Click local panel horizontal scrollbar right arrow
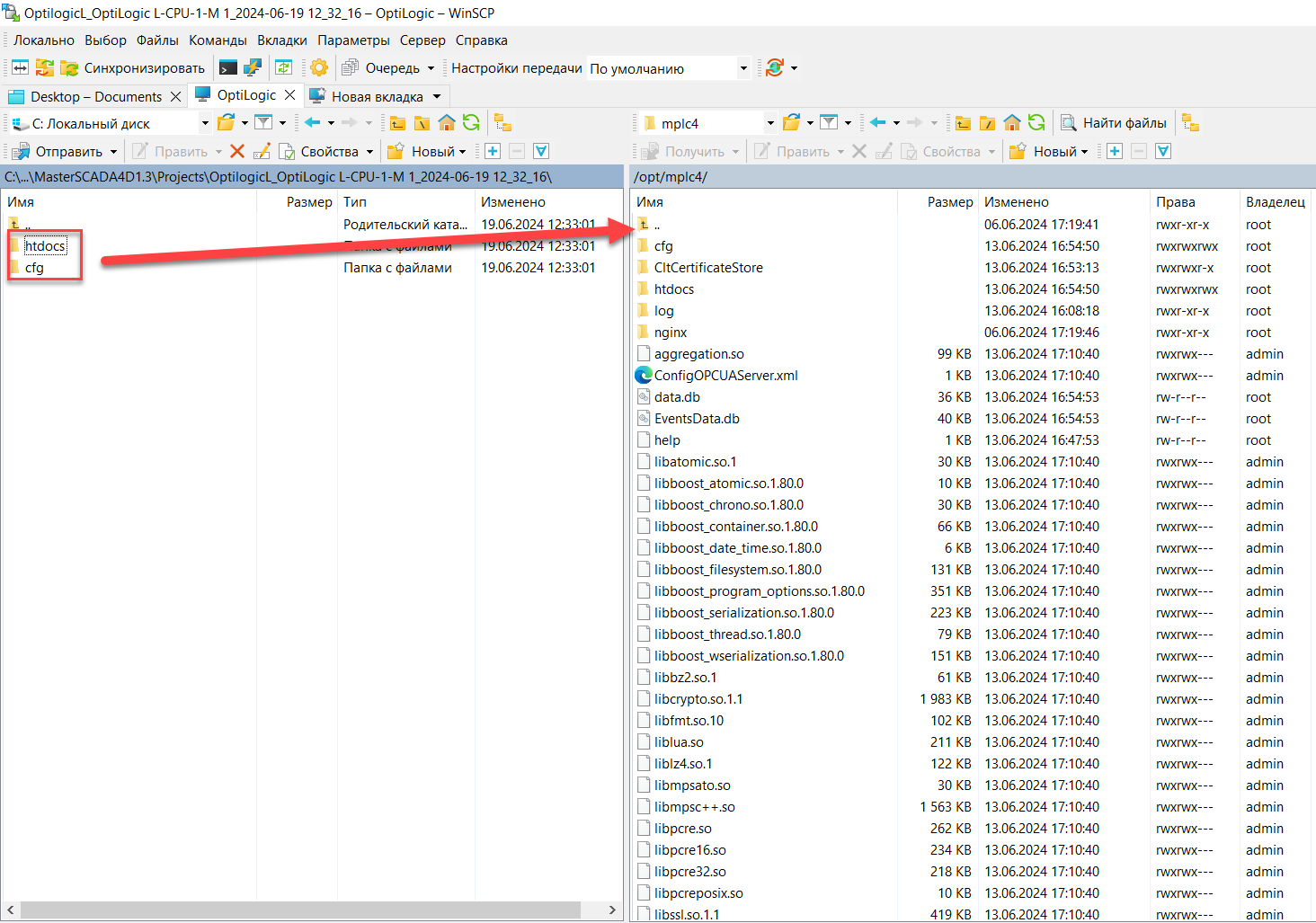The image size is (1316, 923). [x=612, y=910]
